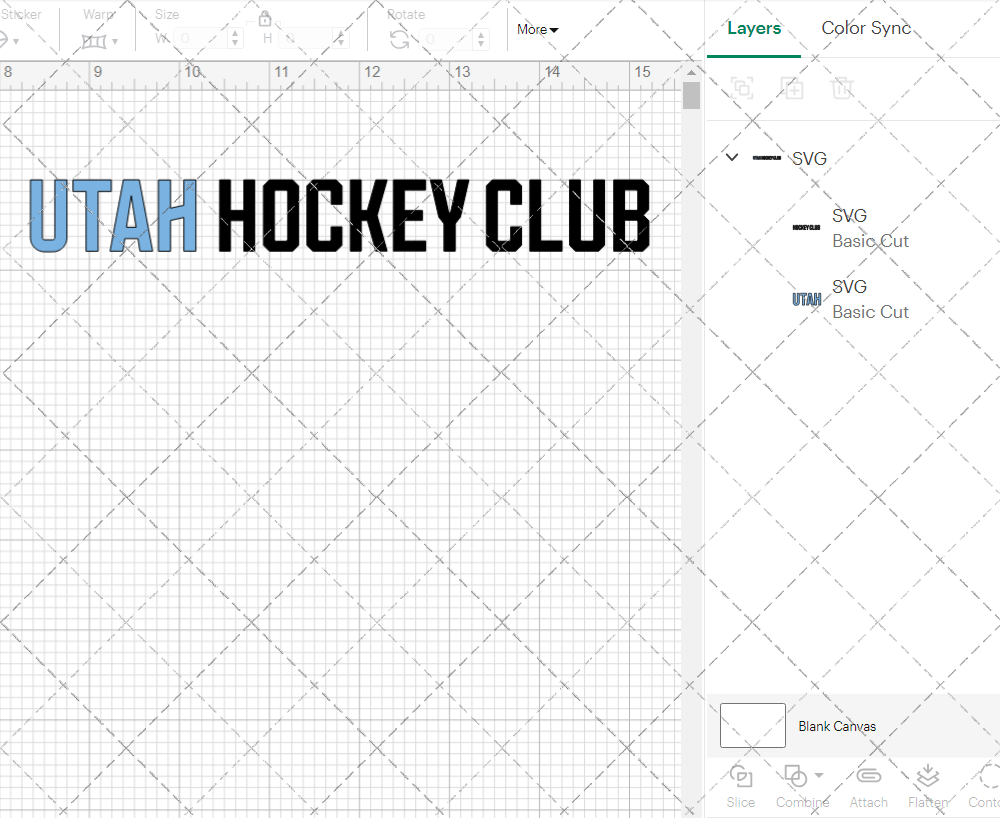Click the blue UTAH text on canvas
Viewport: 1000px width, 818px height.
[113, 215]
